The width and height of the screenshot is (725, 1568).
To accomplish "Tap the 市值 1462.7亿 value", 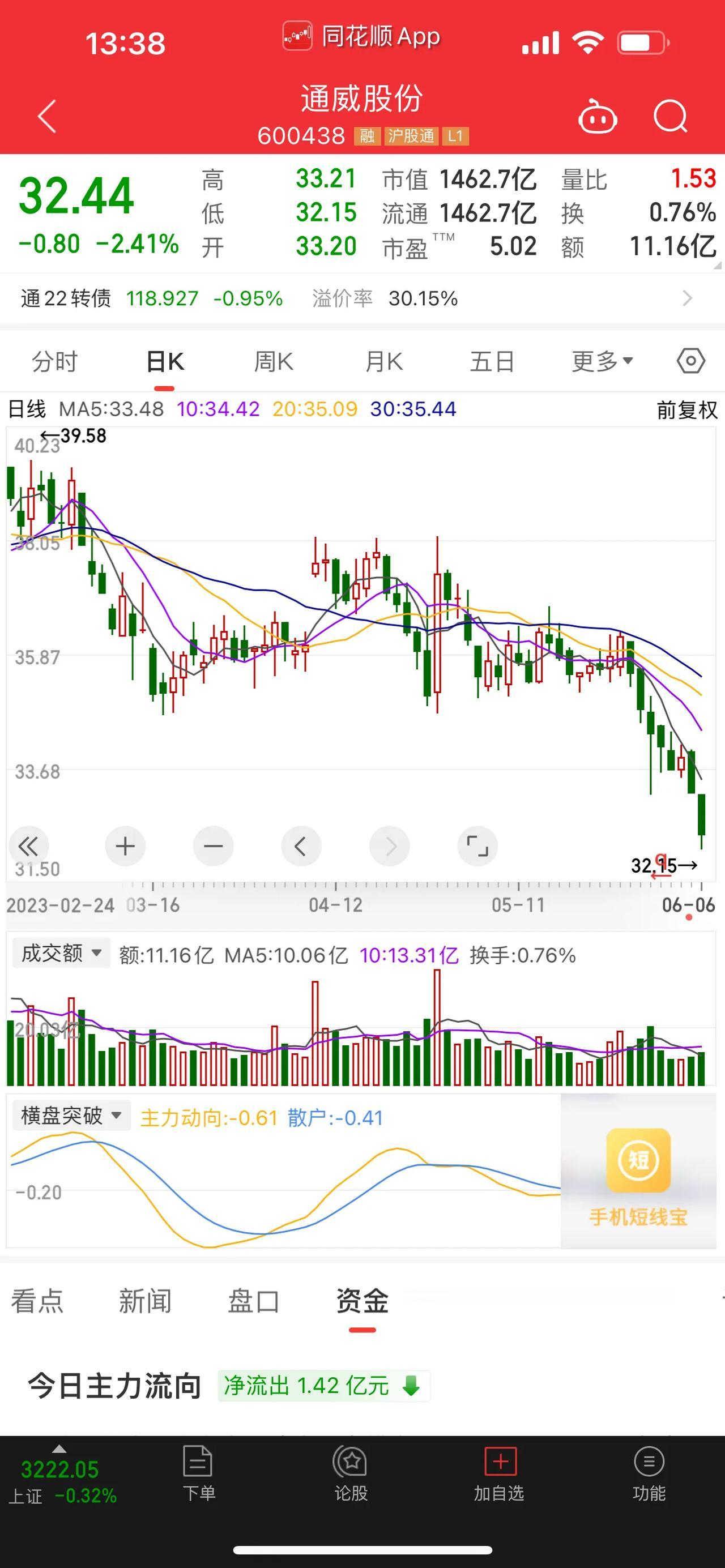I will pos(488,179).
